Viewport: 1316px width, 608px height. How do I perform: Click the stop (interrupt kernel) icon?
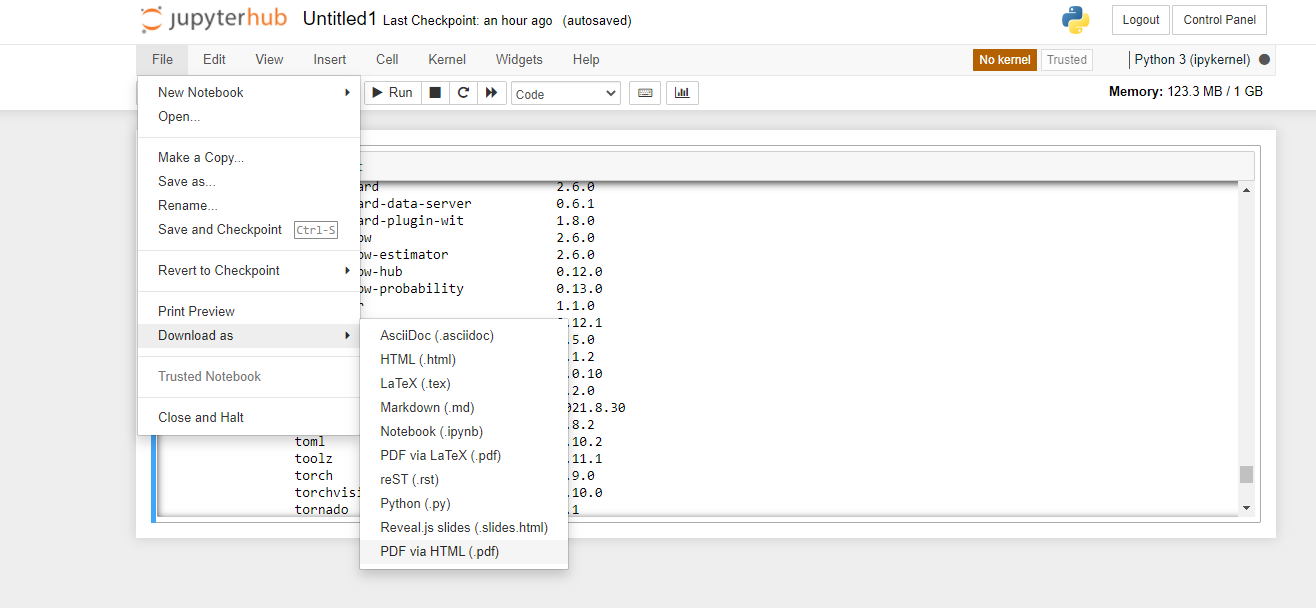pyautogui.click(x=435, y=93)
